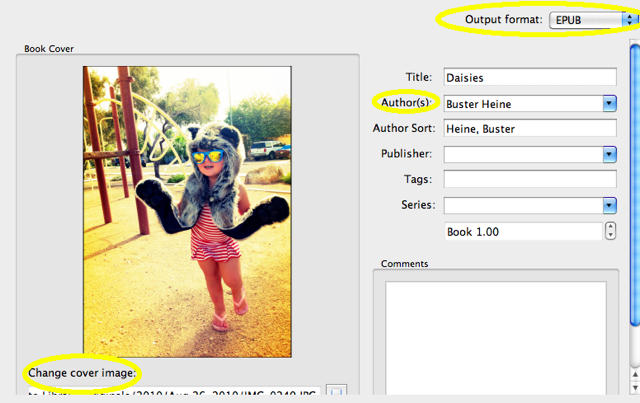640x403 pixels.
Task: Click the Tags input field
Action: pos(529,179)
